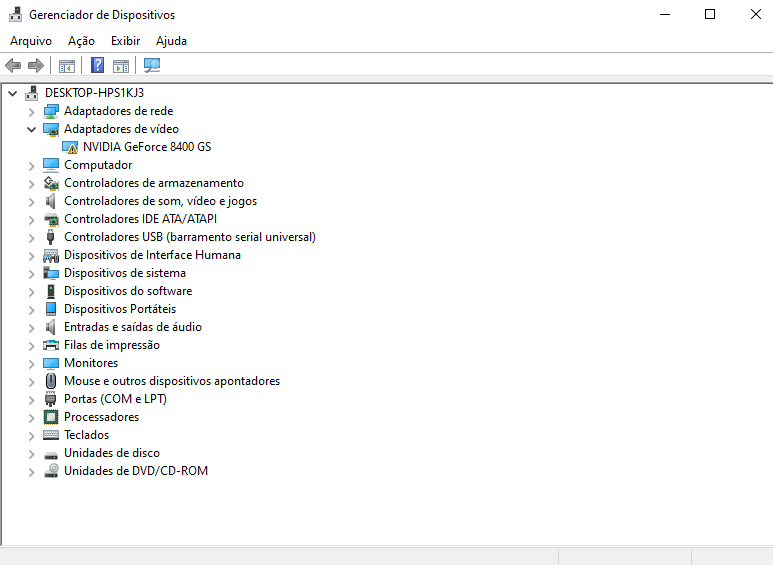
Task: Select the Teclados keyboard icon
Action: point(51,435)
